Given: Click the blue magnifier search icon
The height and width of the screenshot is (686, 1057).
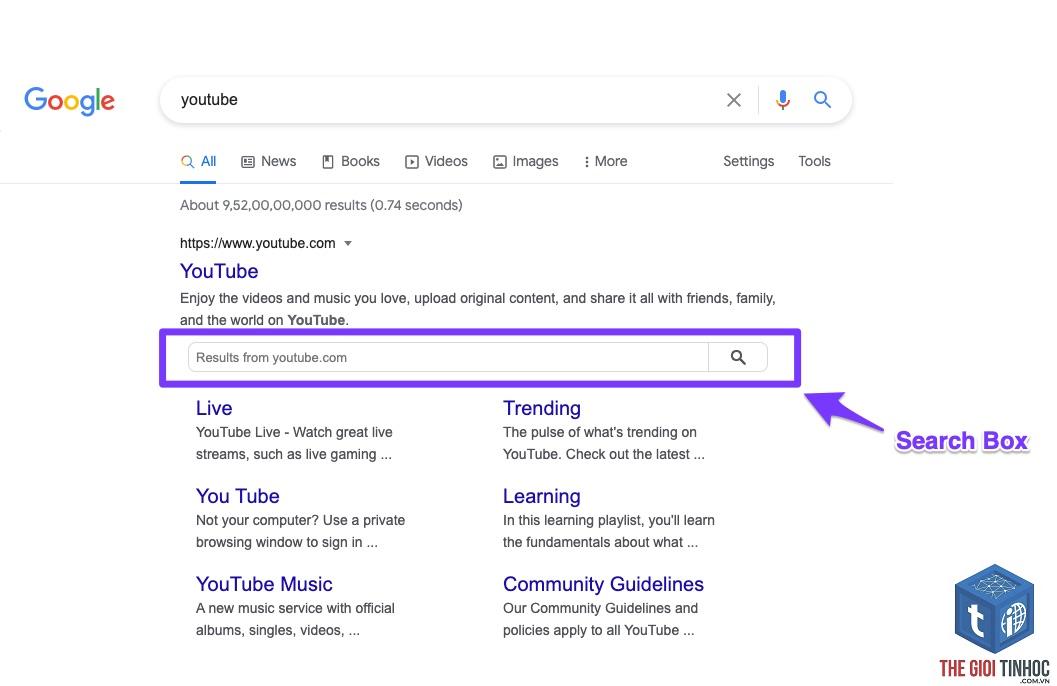Looking at the screenshot, I should (x=822, y=100).
